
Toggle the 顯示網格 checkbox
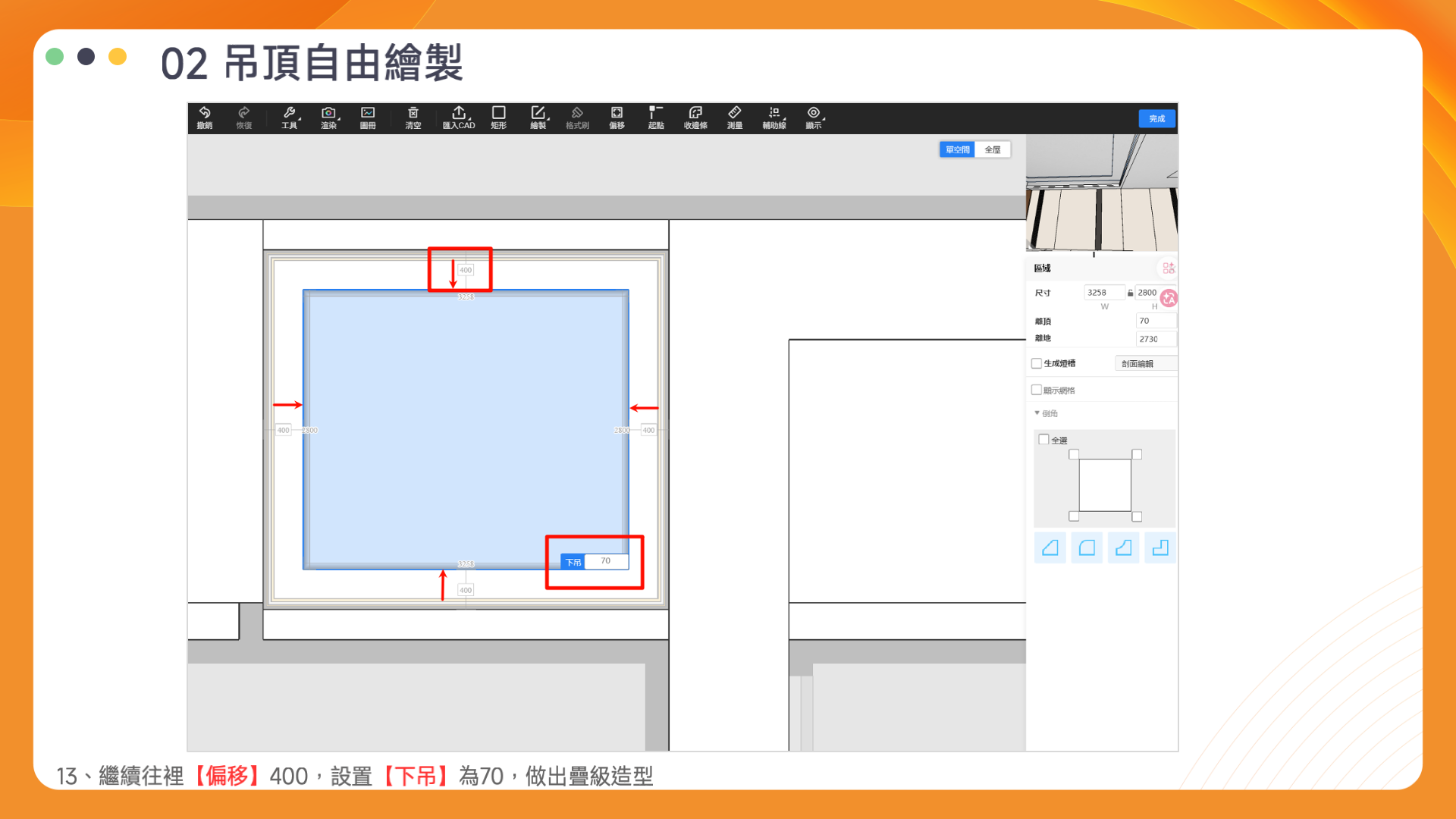[1037, 390]
